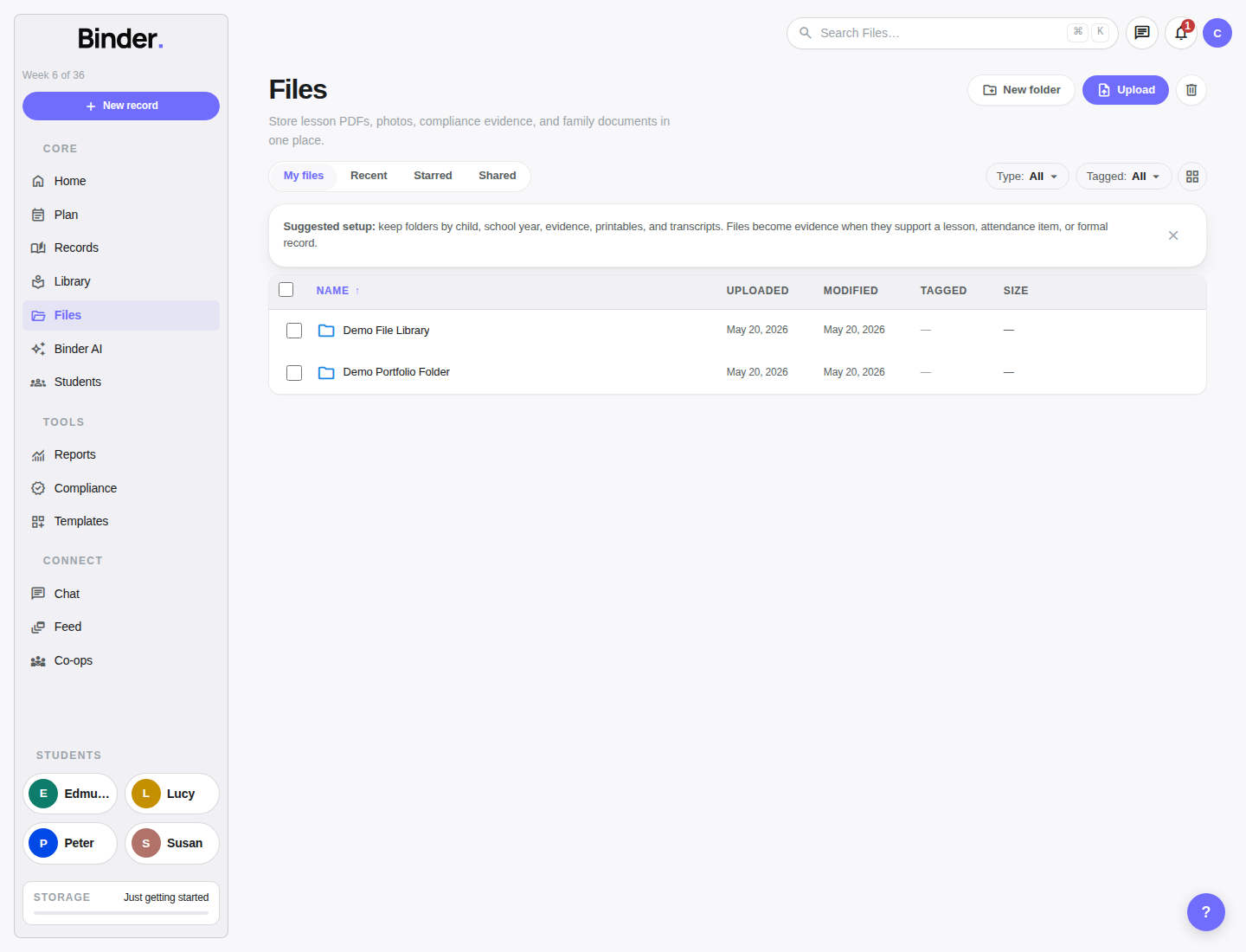Click the Week 6 of 36 label

54,75
